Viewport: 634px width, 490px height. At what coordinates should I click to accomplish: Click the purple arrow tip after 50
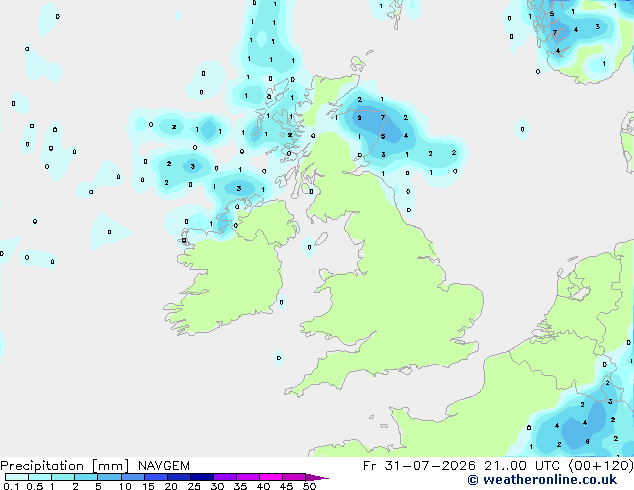pyautogui.click(x=317, y=477)
